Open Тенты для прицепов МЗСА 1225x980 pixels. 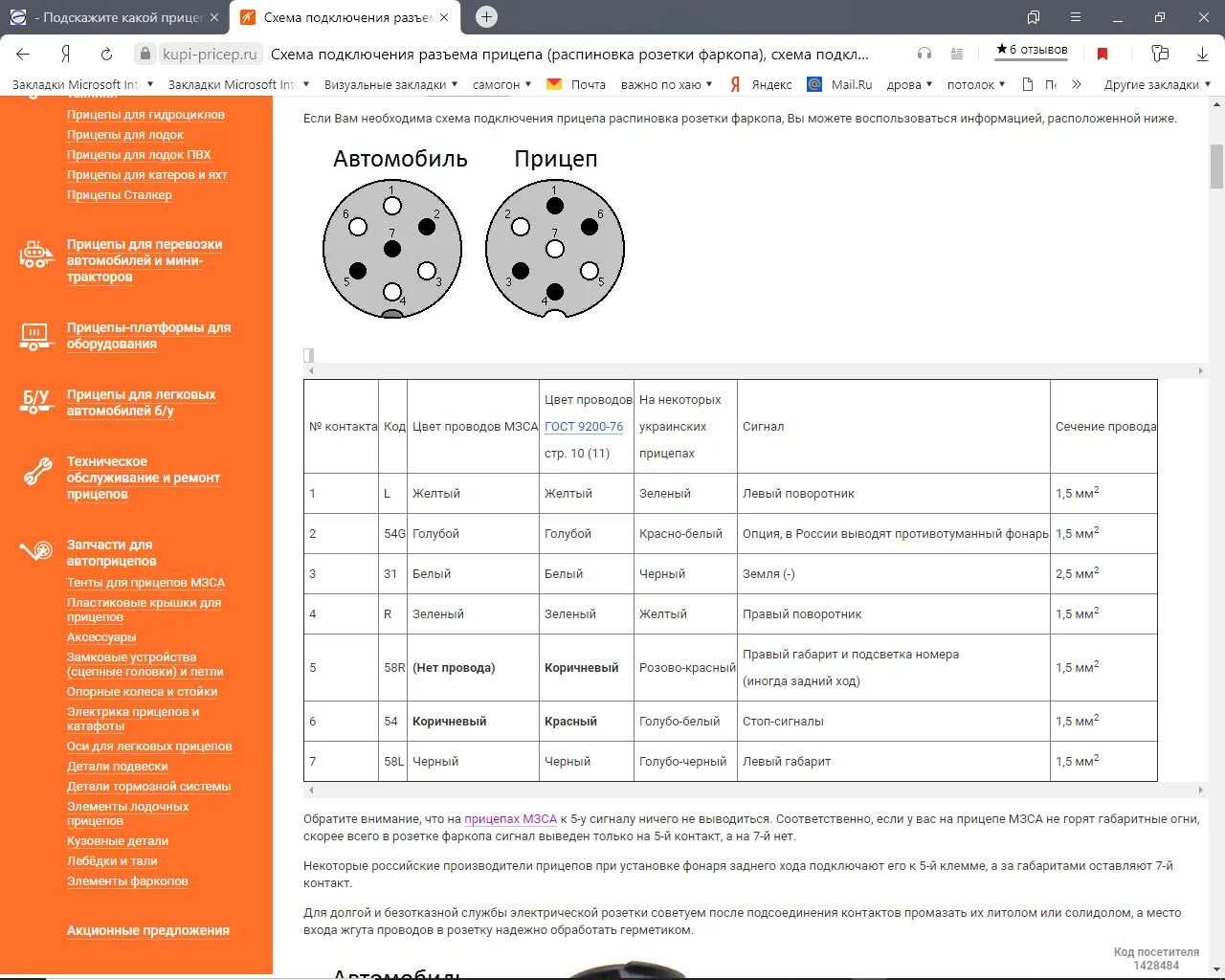coord(145,583)
